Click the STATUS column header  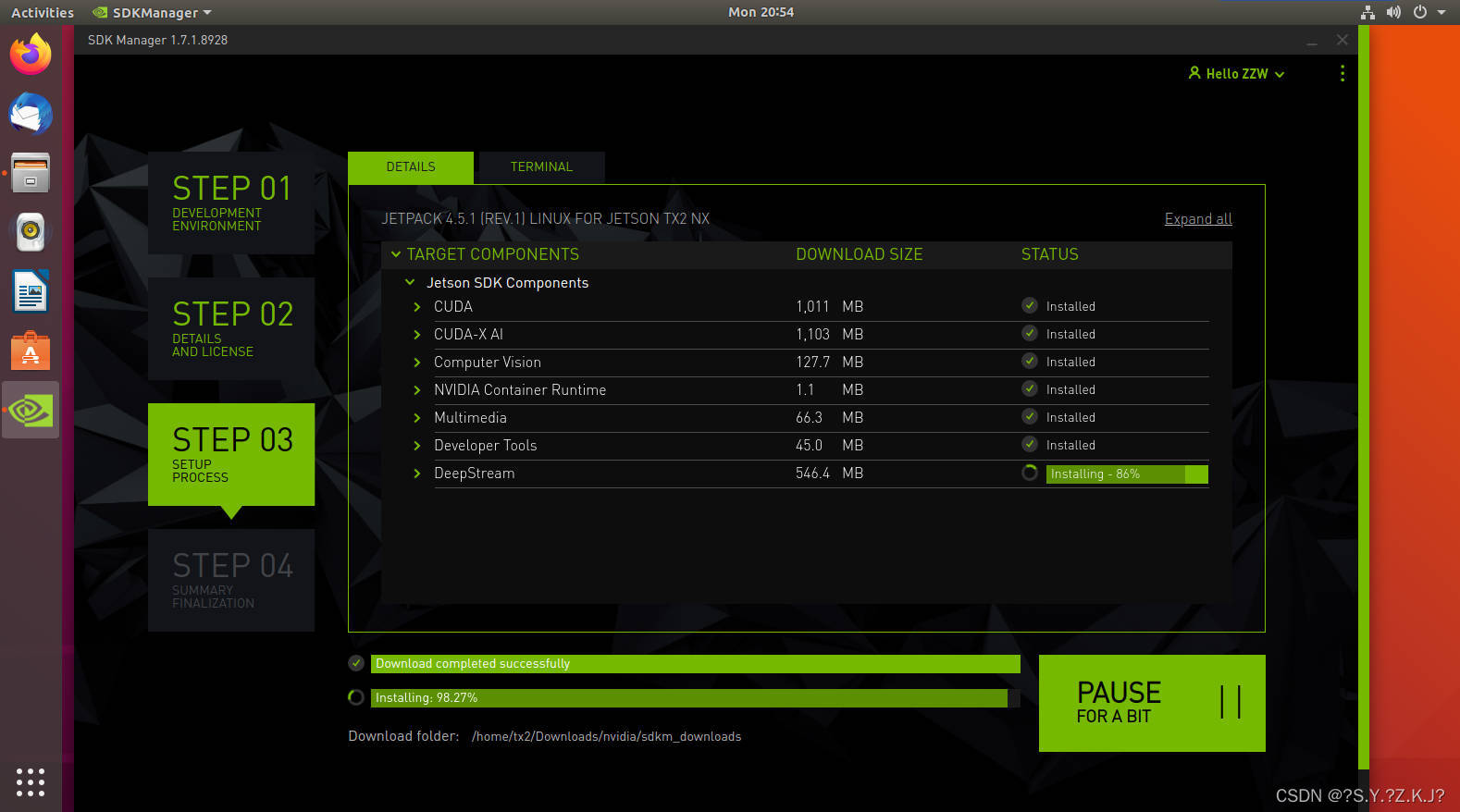(x=1050, y=254)
